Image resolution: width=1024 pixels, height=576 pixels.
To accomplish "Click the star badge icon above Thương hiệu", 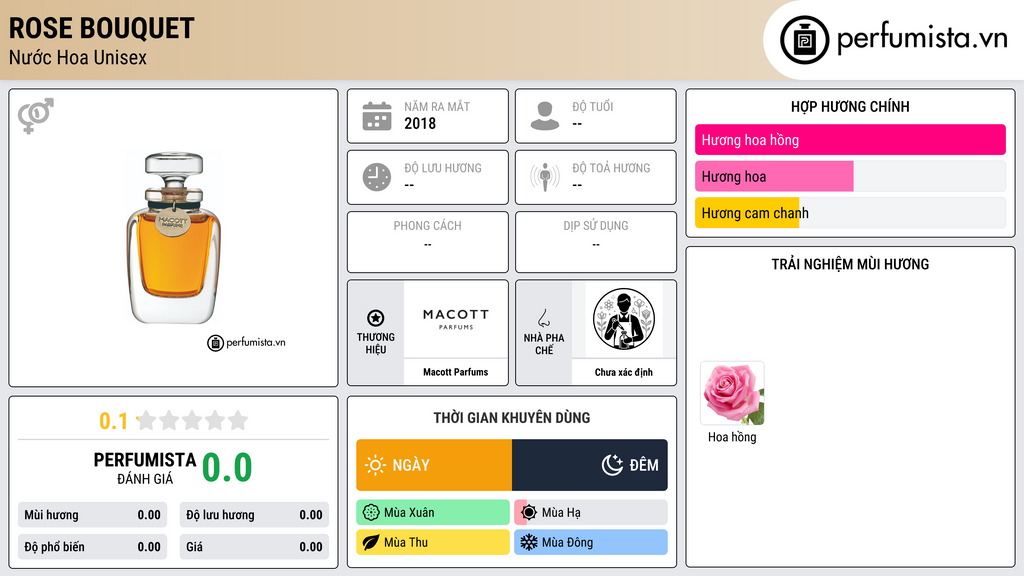I will (x=376, y=318).
